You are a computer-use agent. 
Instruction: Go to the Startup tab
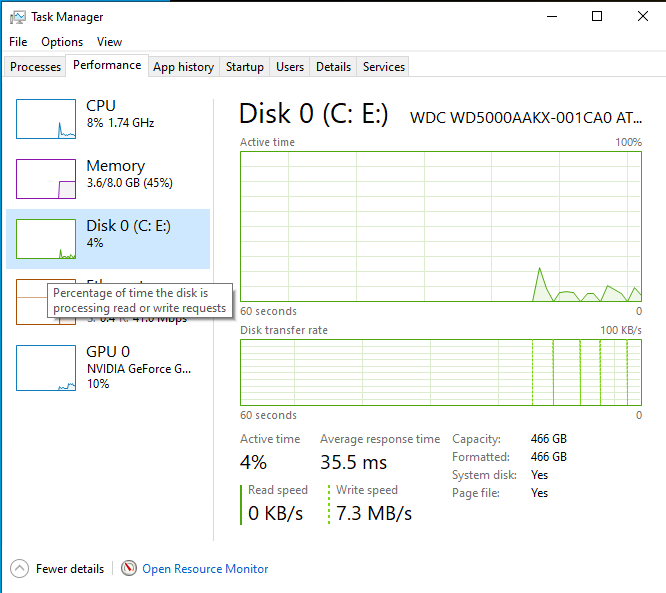(x=245, y=67)
